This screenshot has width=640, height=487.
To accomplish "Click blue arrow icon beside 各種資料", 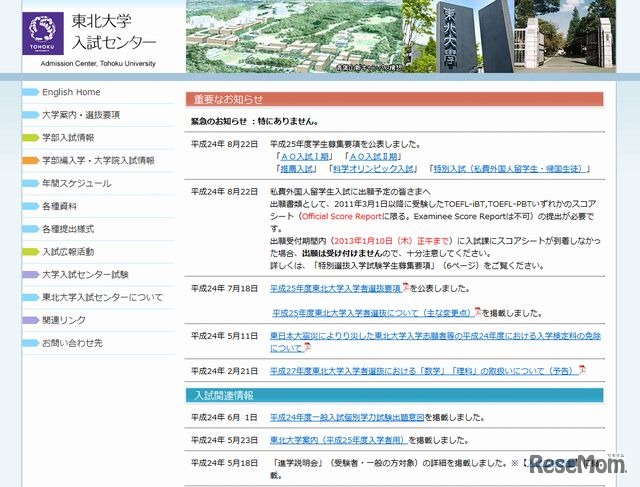I will pyautogui.click(x=31, y=206).
